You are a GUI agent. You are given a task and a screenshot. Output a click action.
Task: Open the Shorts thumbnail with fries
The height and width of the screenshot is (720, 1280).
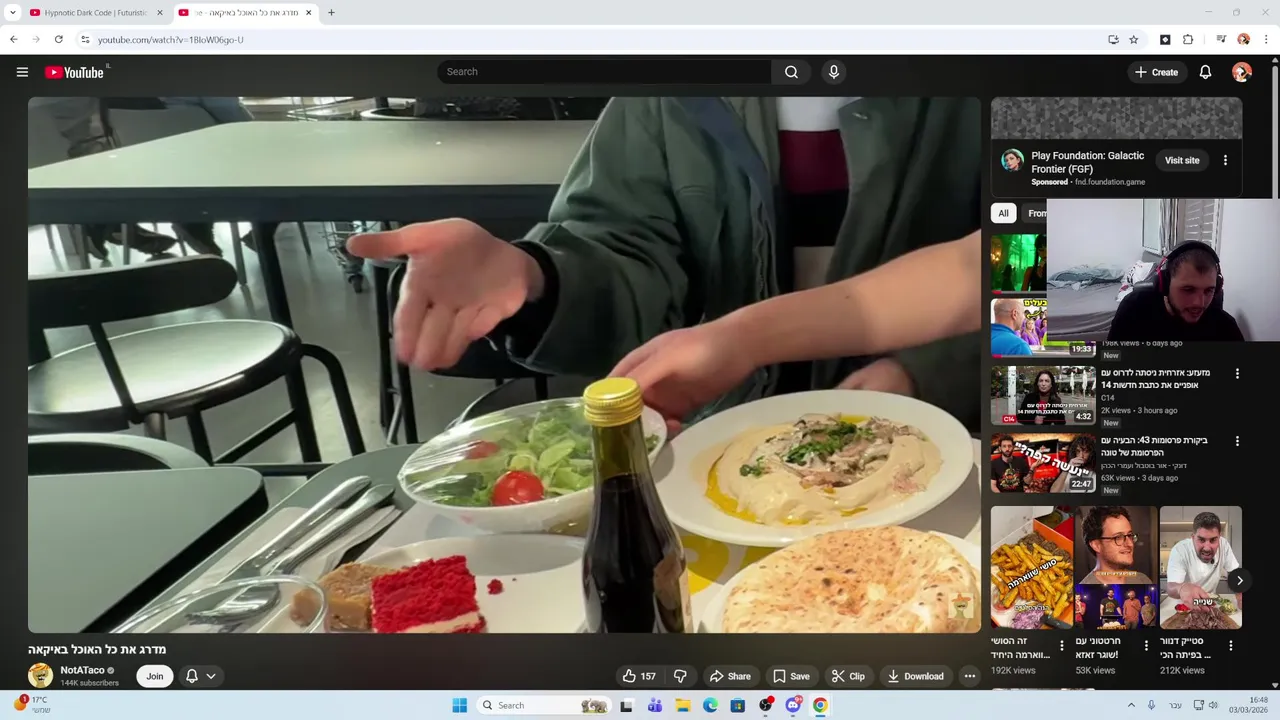(x=1032, y=567)
